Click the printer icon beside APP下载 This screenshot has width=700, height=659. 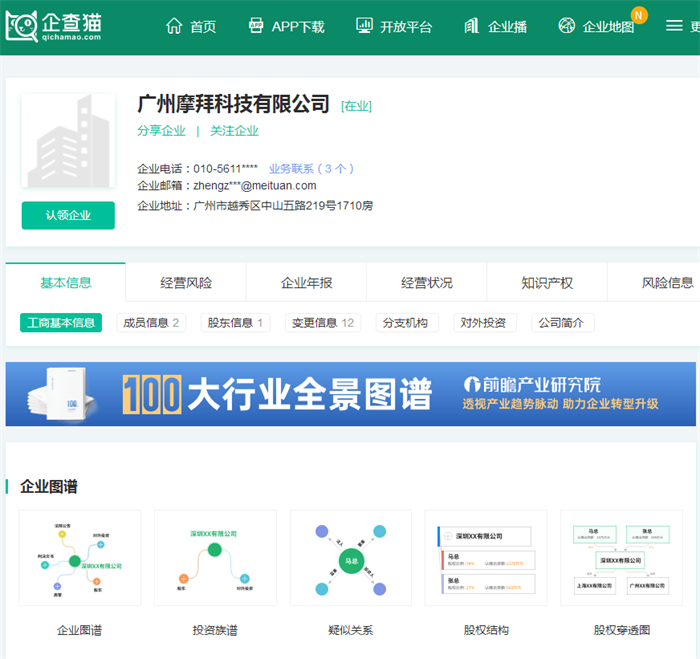[256, 25]
